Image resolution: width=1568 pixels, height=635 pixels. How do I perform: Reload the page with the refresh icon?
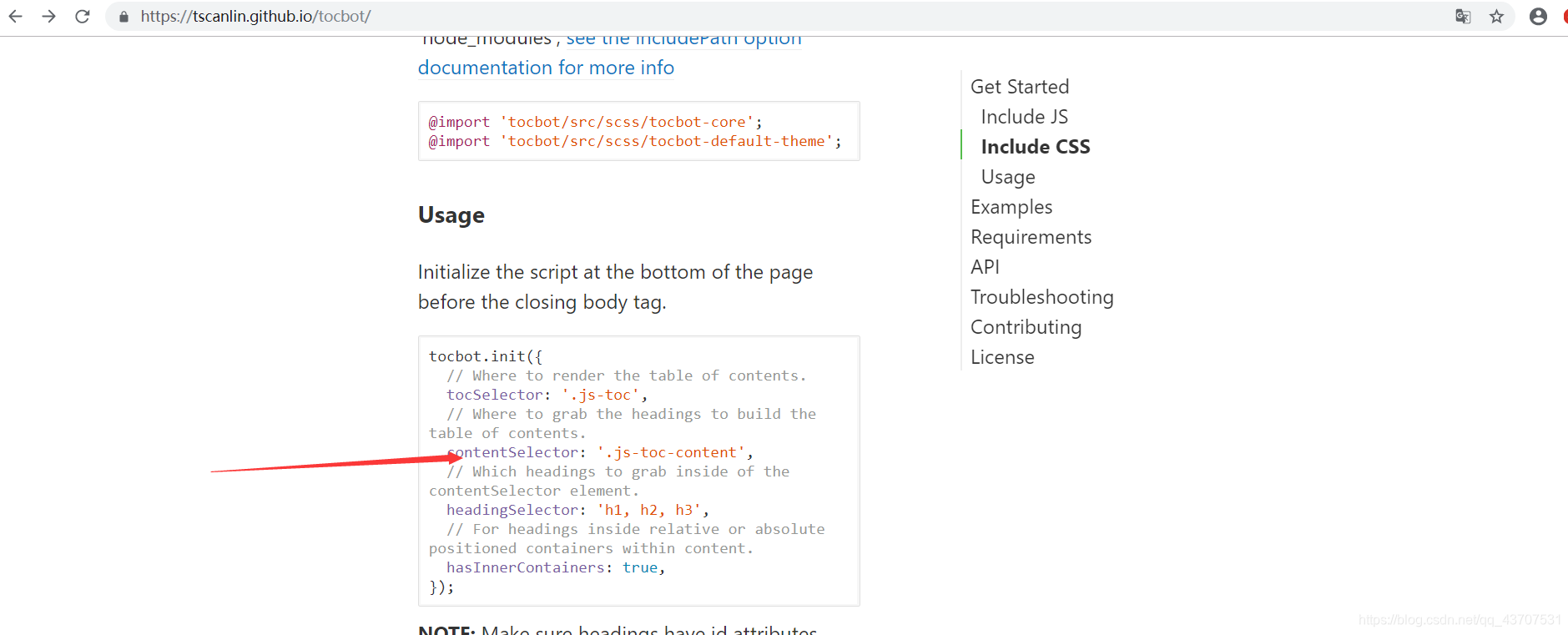pyautogui.click(x=82, y=16)
